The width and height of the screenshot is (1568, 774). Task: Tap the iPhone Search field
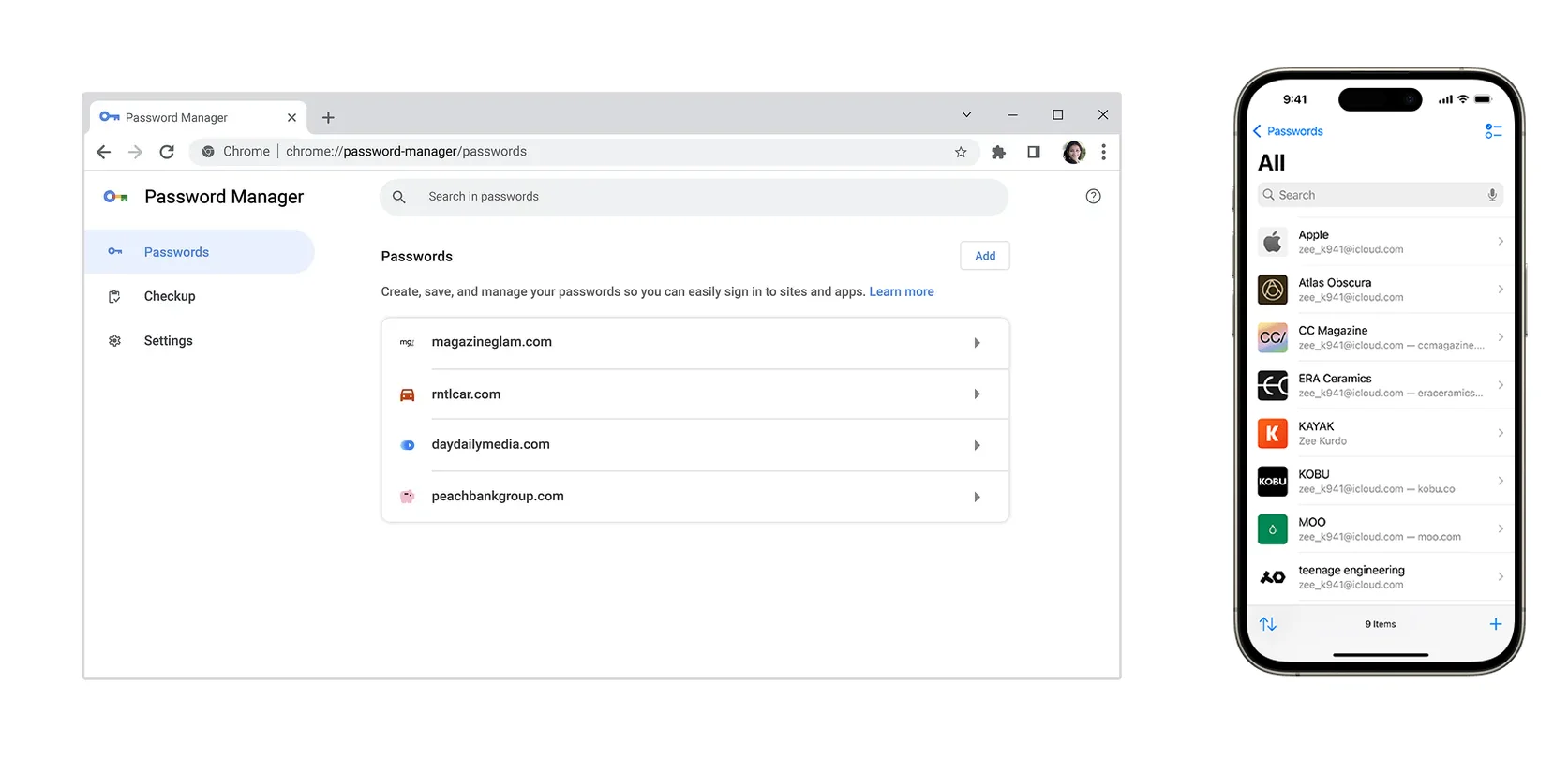click(x=1381, y=195)
